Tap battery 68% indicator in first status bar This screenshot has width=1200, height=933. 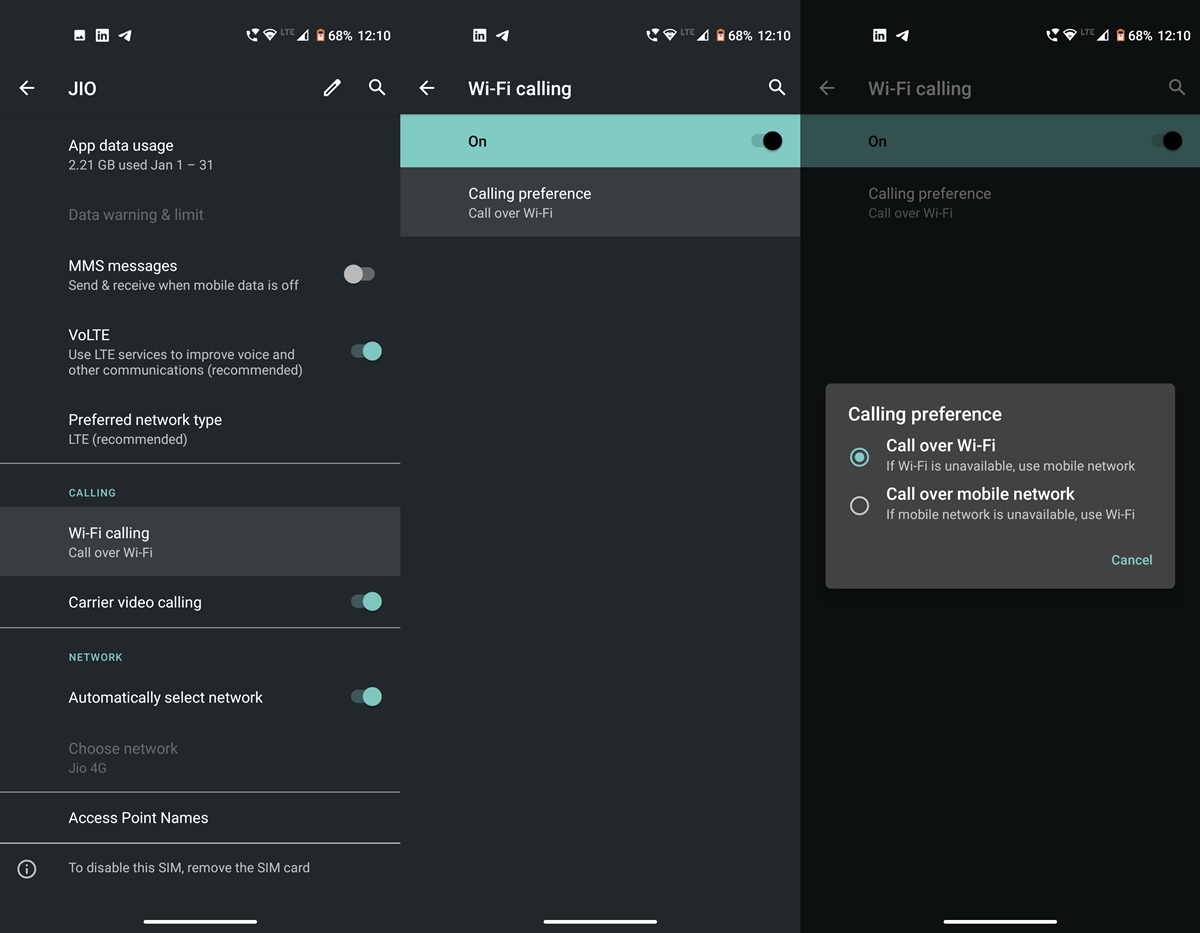click(x=334, y=35)
